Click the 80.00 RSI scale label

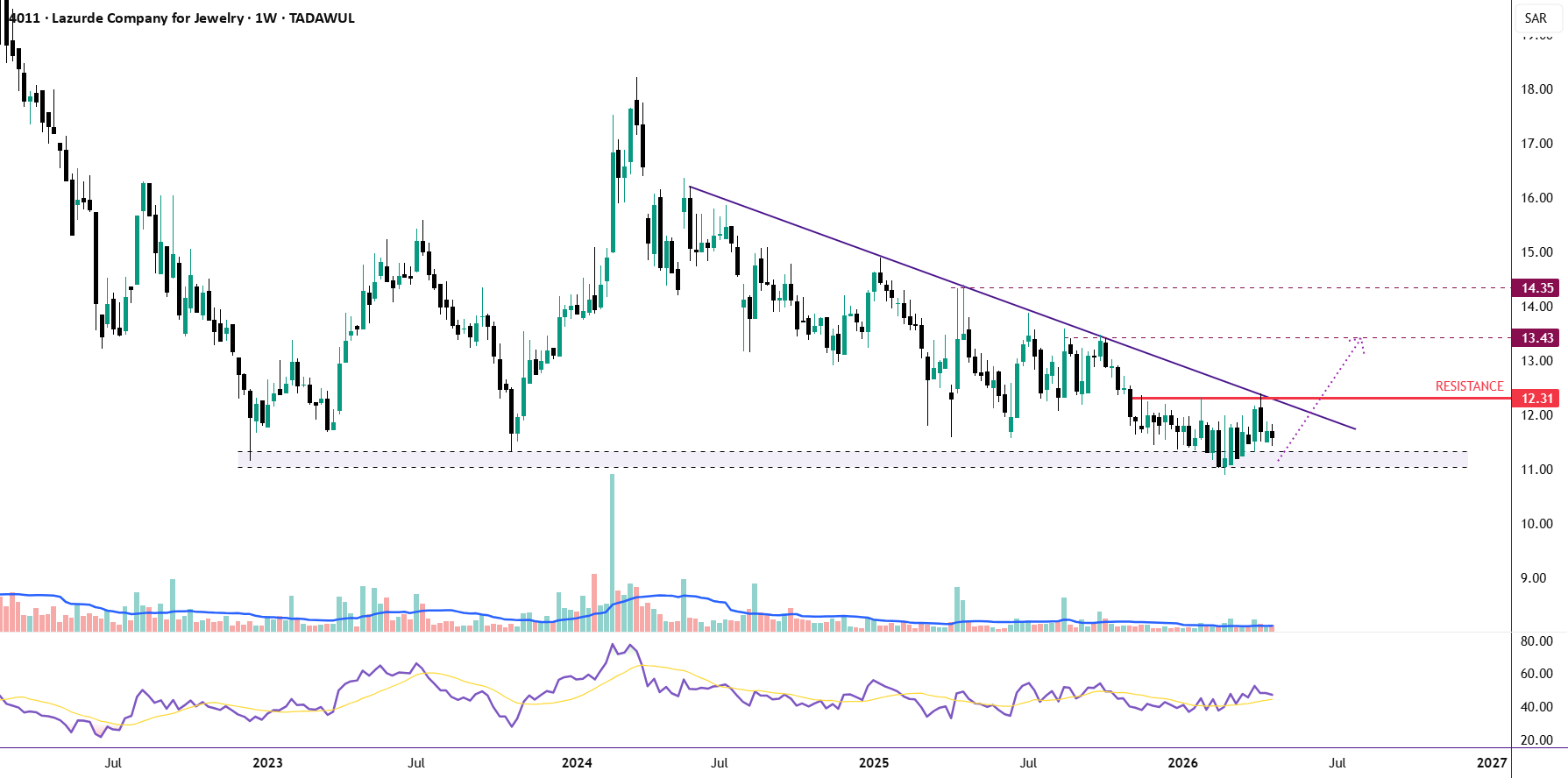(1536, 641)
